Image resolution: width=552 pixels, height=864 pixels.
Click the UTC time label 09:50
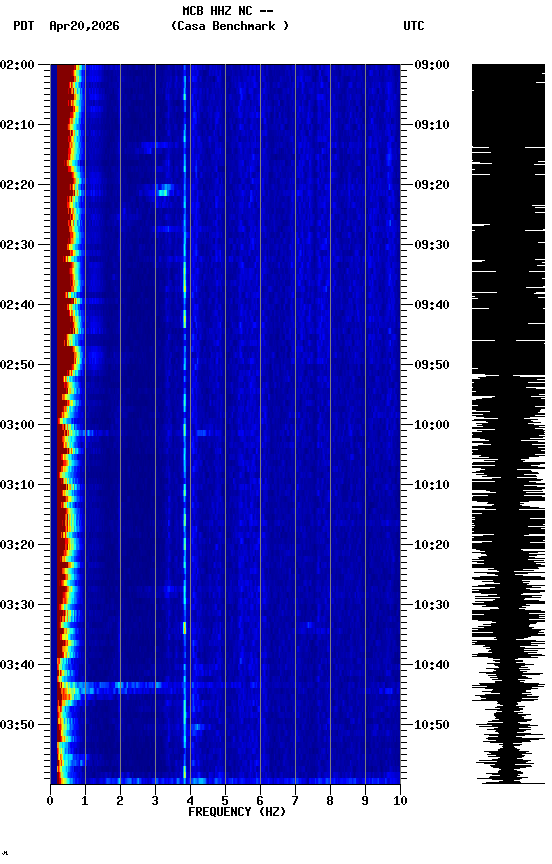click(432, 365)
